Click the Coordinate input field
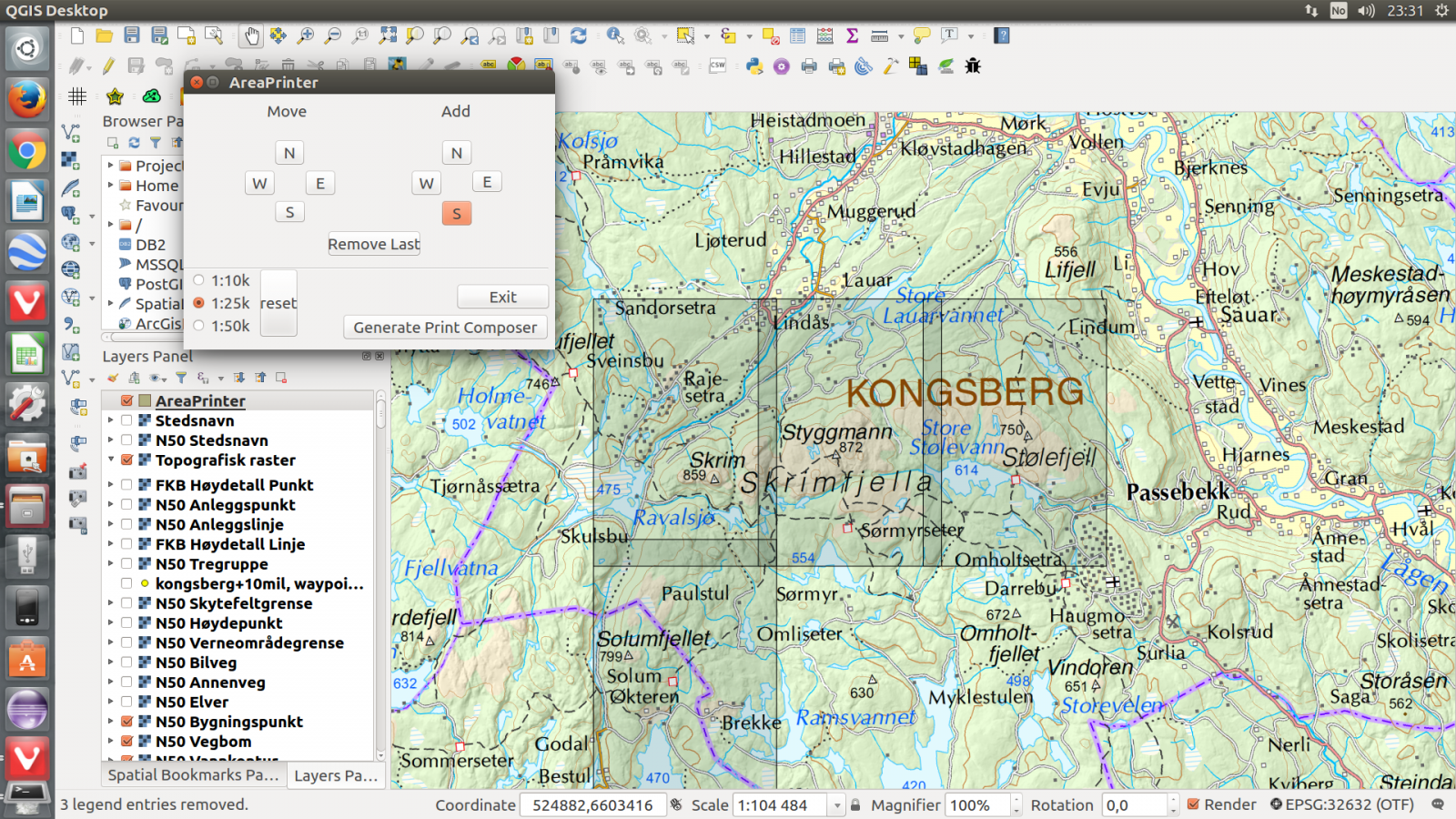1456x819 pixels. tap(592, 805)
